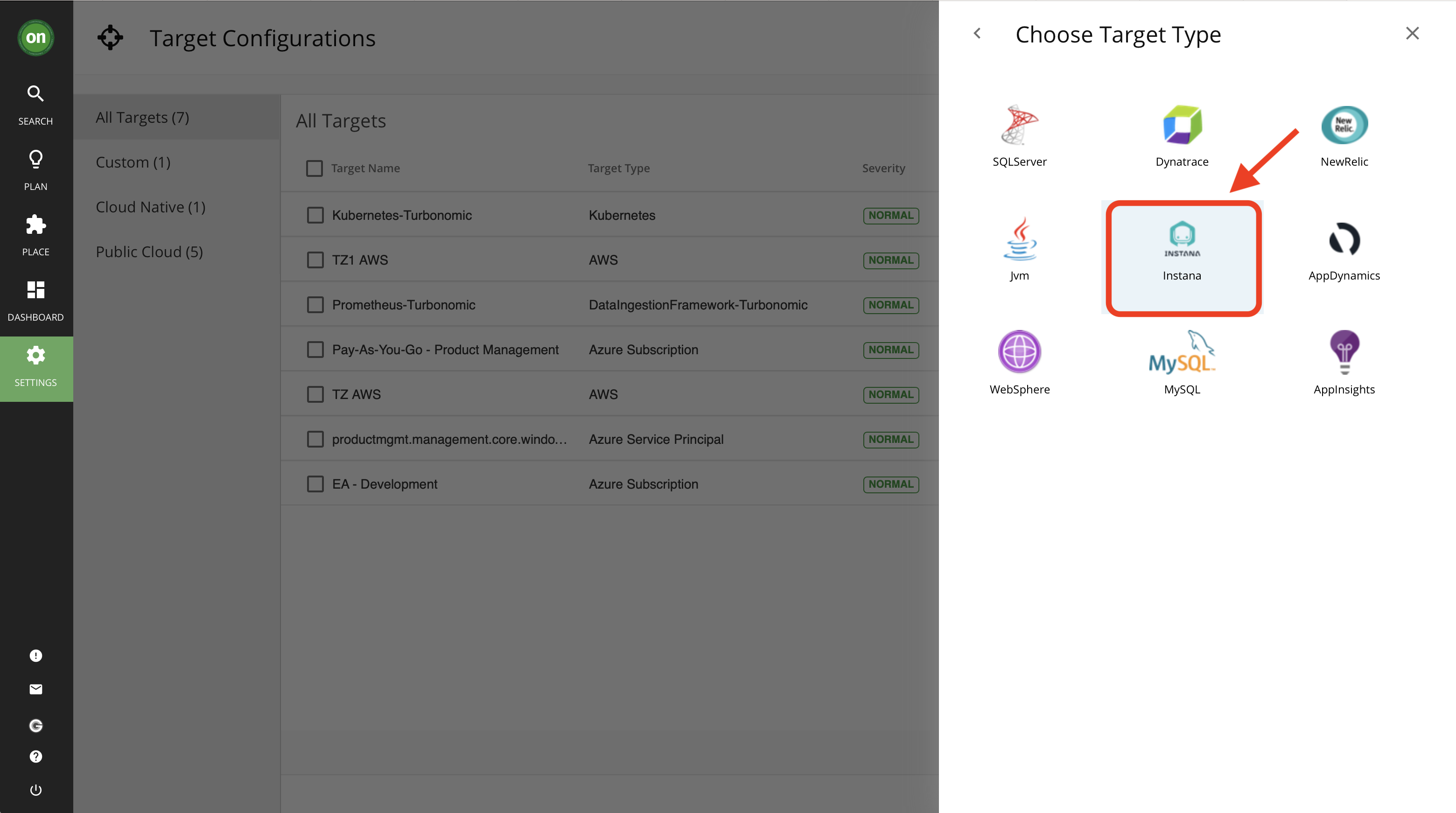This screenshot has height=813, width=1456.
Task: Switch to Cloud Native (1) category
Action: (150, 208)
